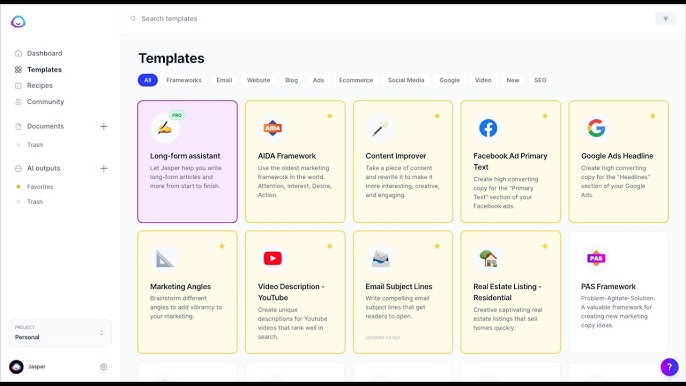Toggle the theme button in top-right corner

coord(665,18)
